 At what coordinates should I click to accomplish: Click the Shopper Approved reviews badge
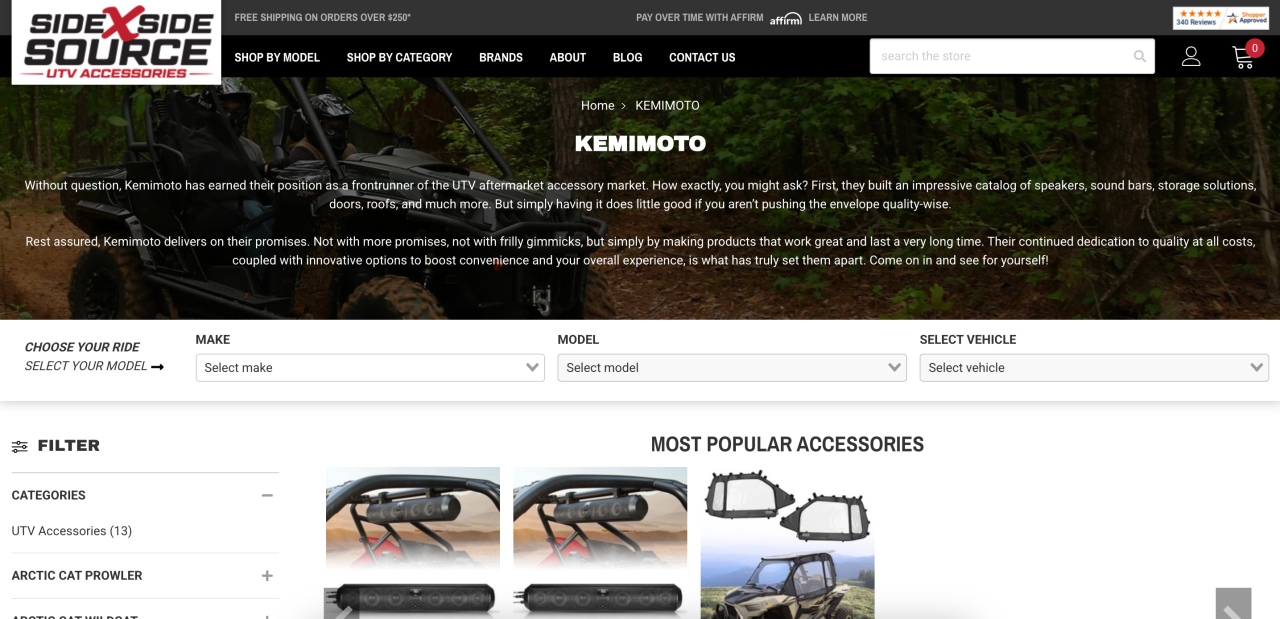[x=1221, y=18]
